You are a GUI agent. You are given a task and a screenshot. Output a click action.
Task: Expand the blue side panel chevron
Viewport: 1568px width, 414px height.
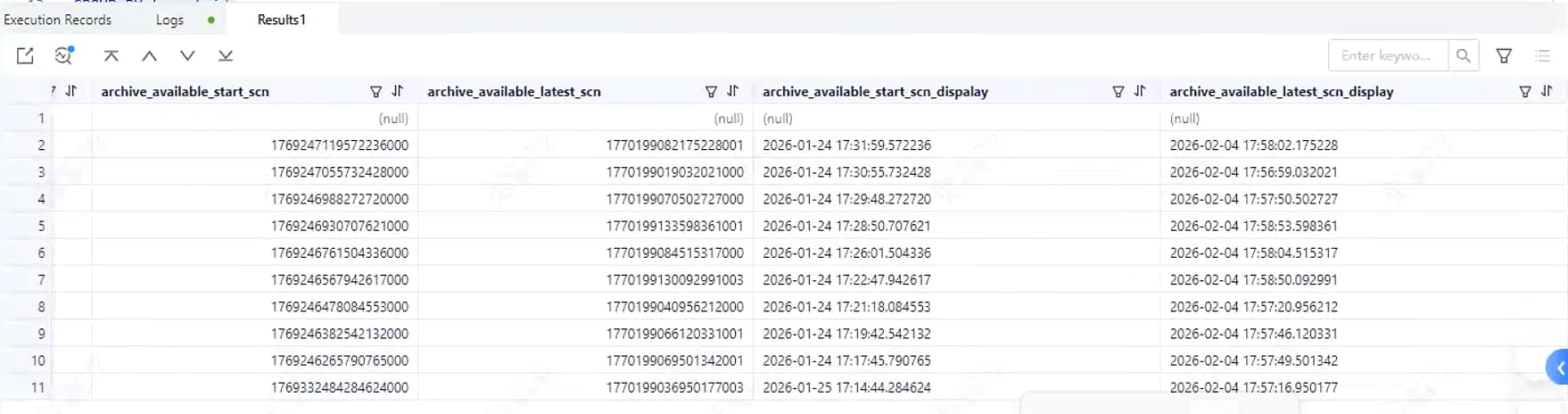click(1559, 368)
